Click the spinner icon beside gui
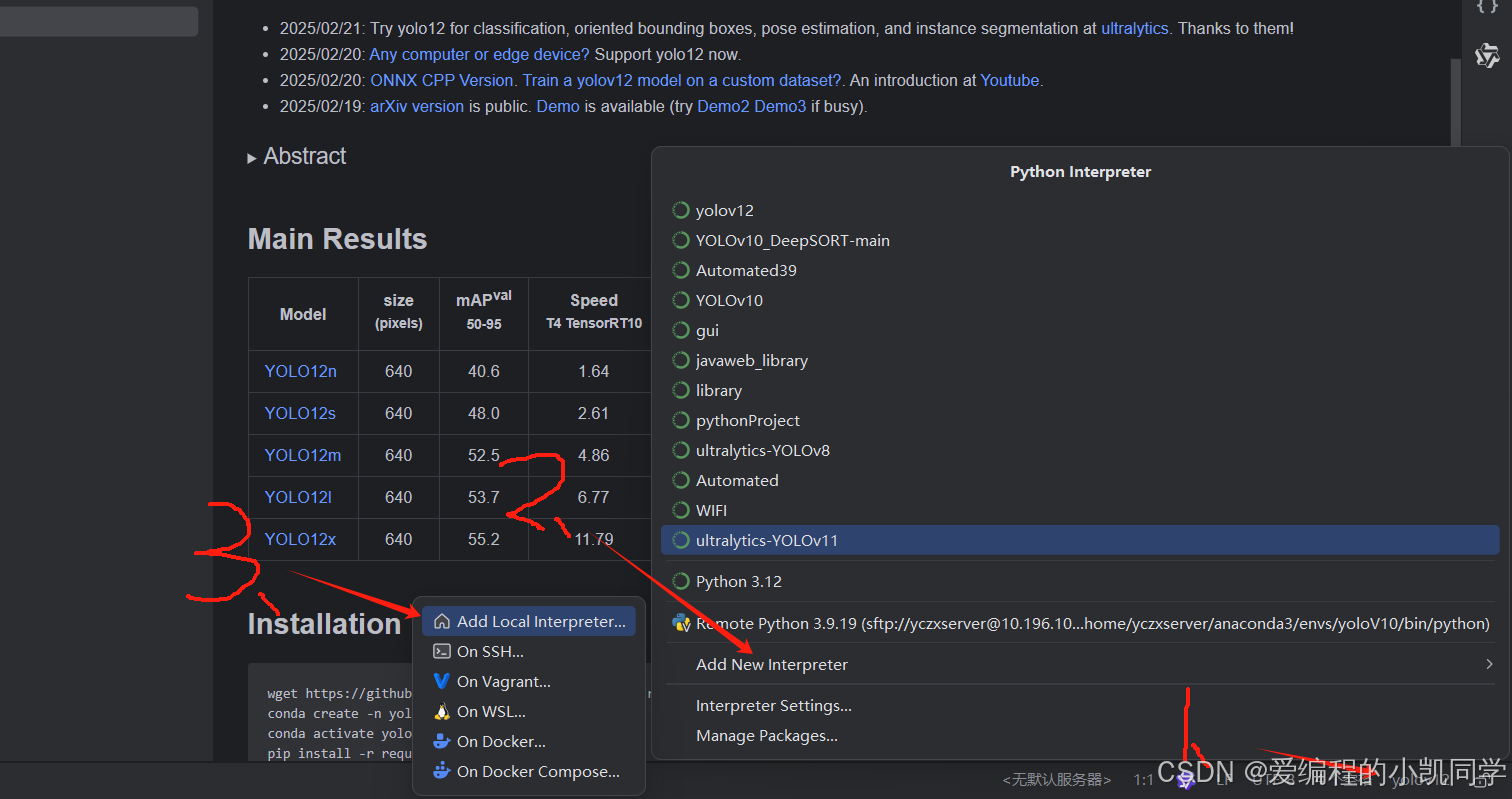 (681, 330)
